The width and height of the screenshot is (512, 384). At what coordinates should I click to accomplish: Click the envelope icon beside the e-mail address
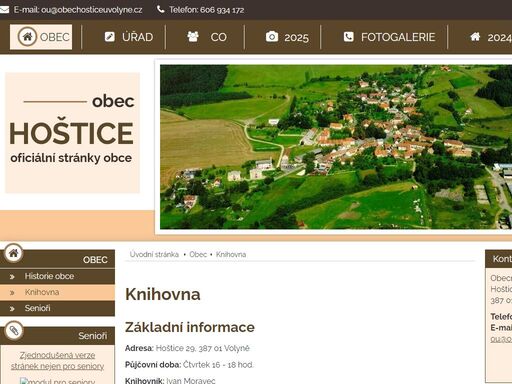pyautogui.click(x=4, y=10)
